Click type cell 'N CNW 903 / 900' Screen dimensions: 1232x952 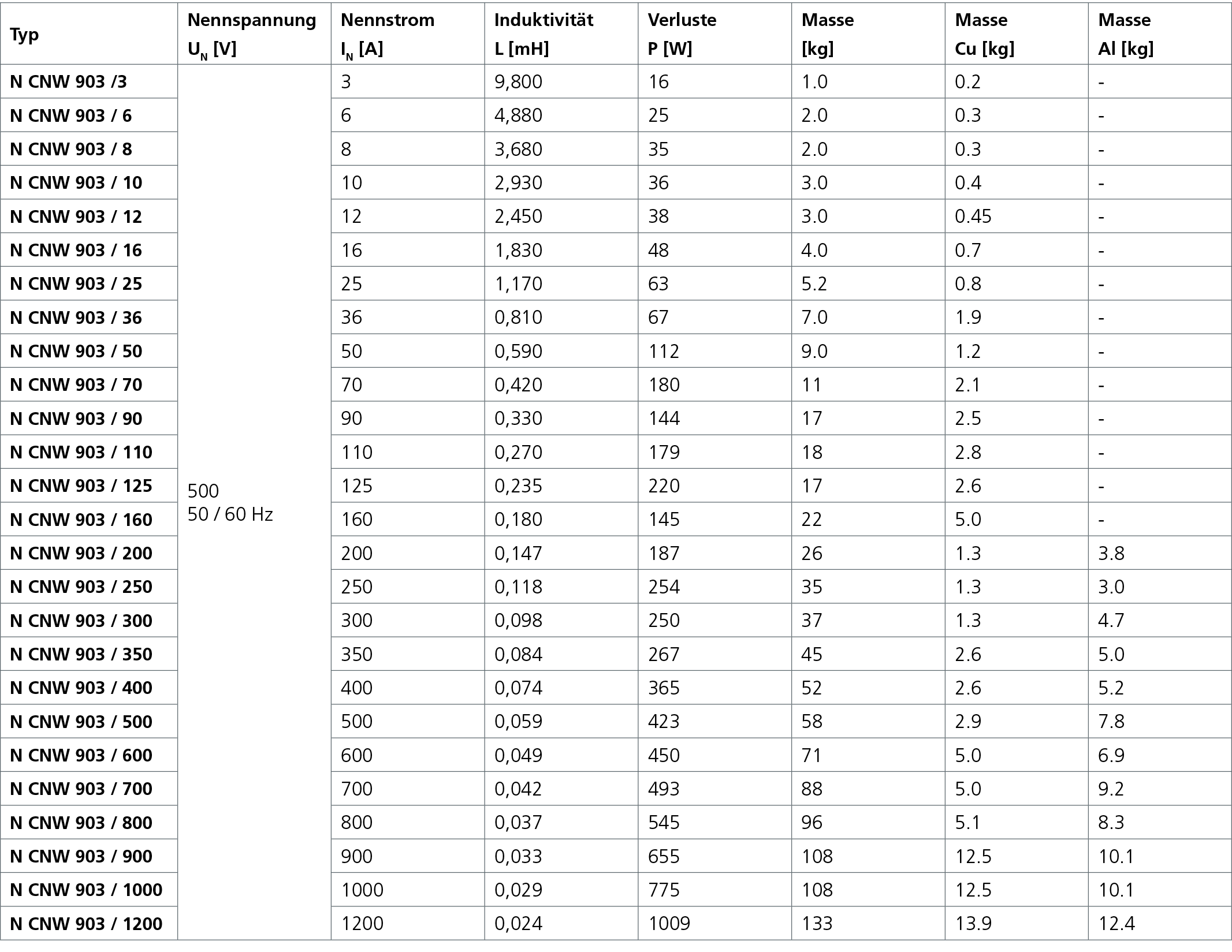click(89, 856)
